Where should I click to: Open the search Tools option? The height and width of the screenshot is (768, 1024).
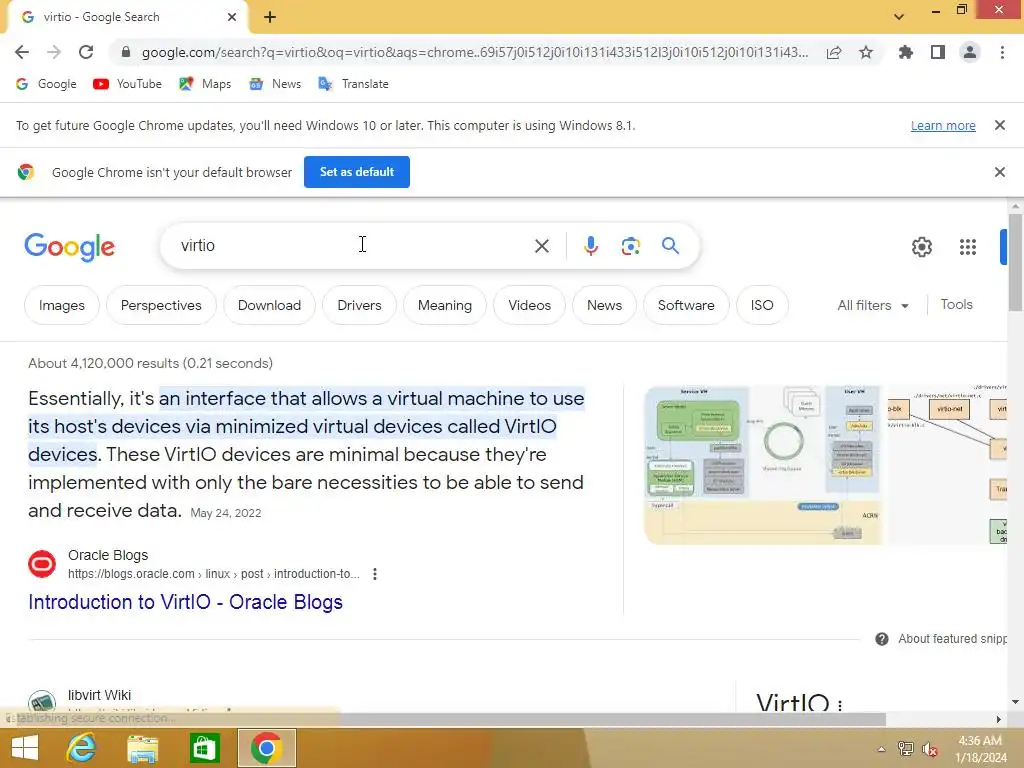coord(956,304)
